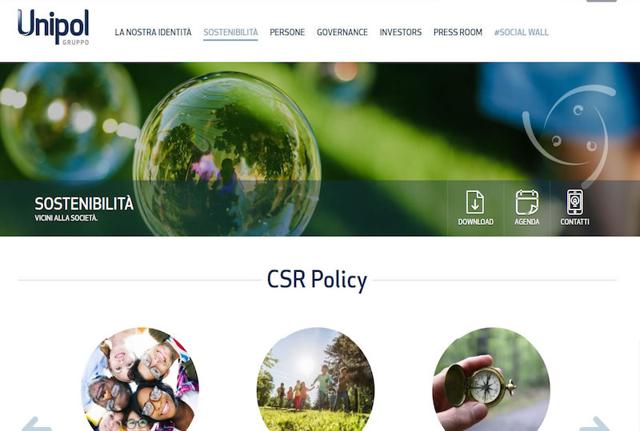This screenshot has width=640, height=431.
Task: Open La Nostra Identità menu
Action: (153, 32)
